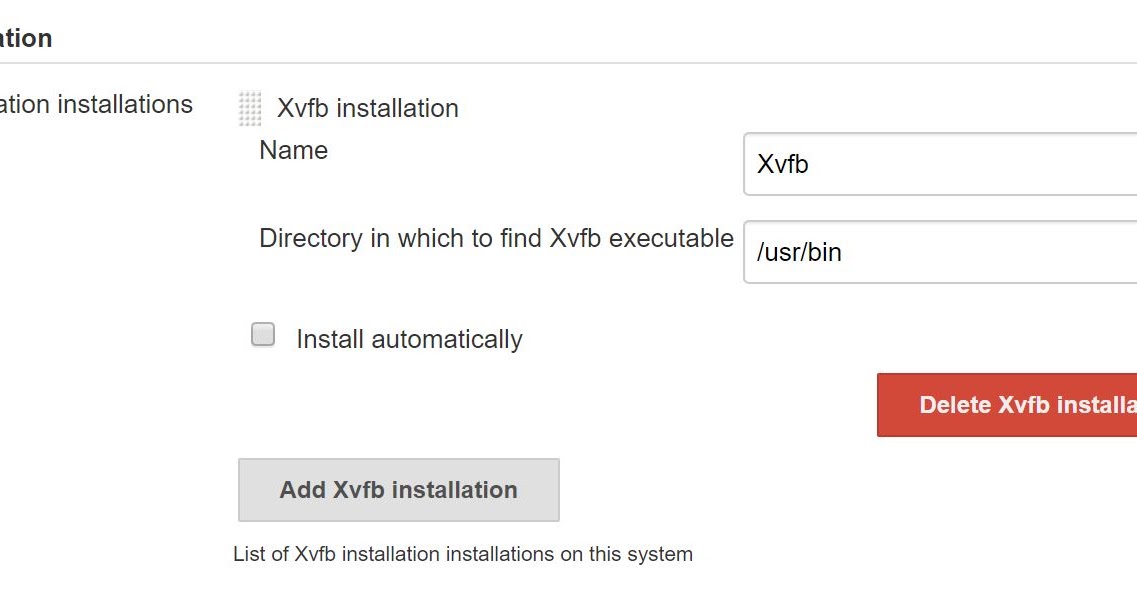Click the Xvfb installation header text
Viewport: 1137px width, 597px height.
pos(366,108)
